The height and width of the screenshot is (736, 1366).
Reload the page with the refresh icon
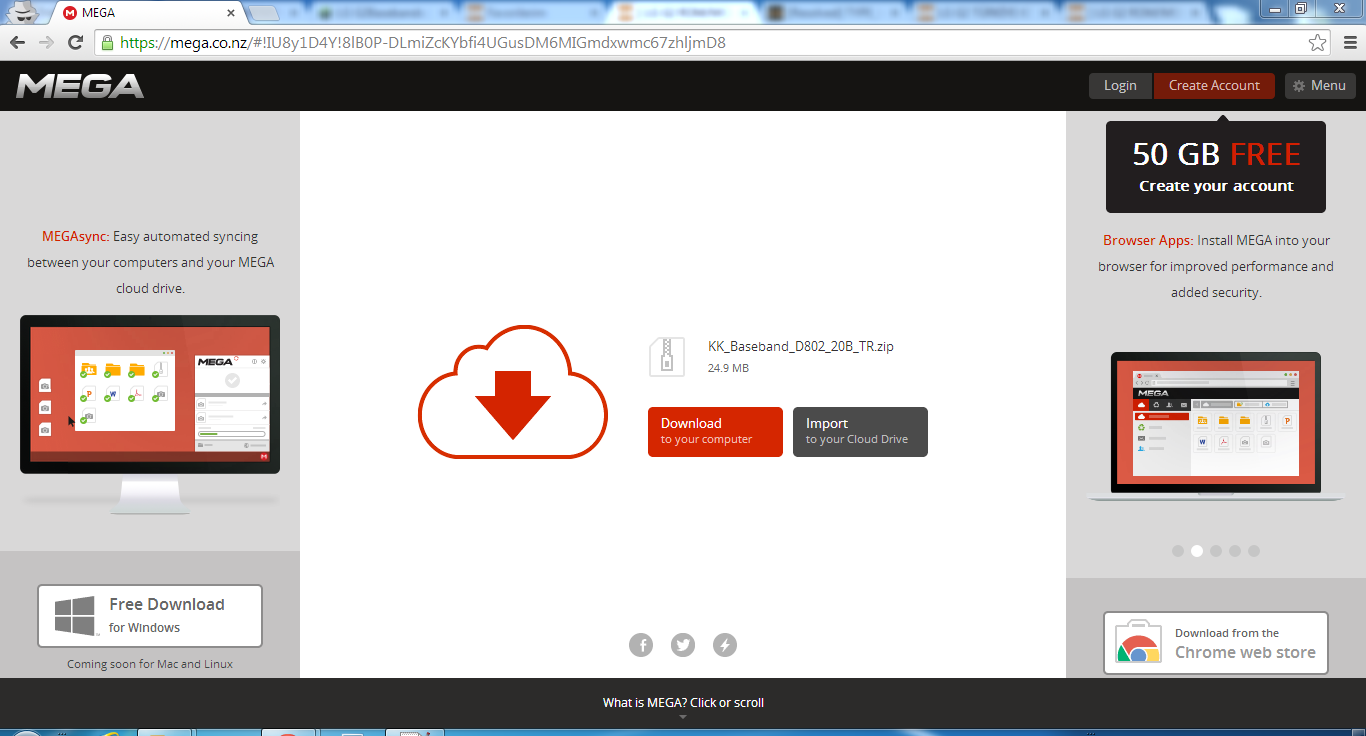point(75,43)
